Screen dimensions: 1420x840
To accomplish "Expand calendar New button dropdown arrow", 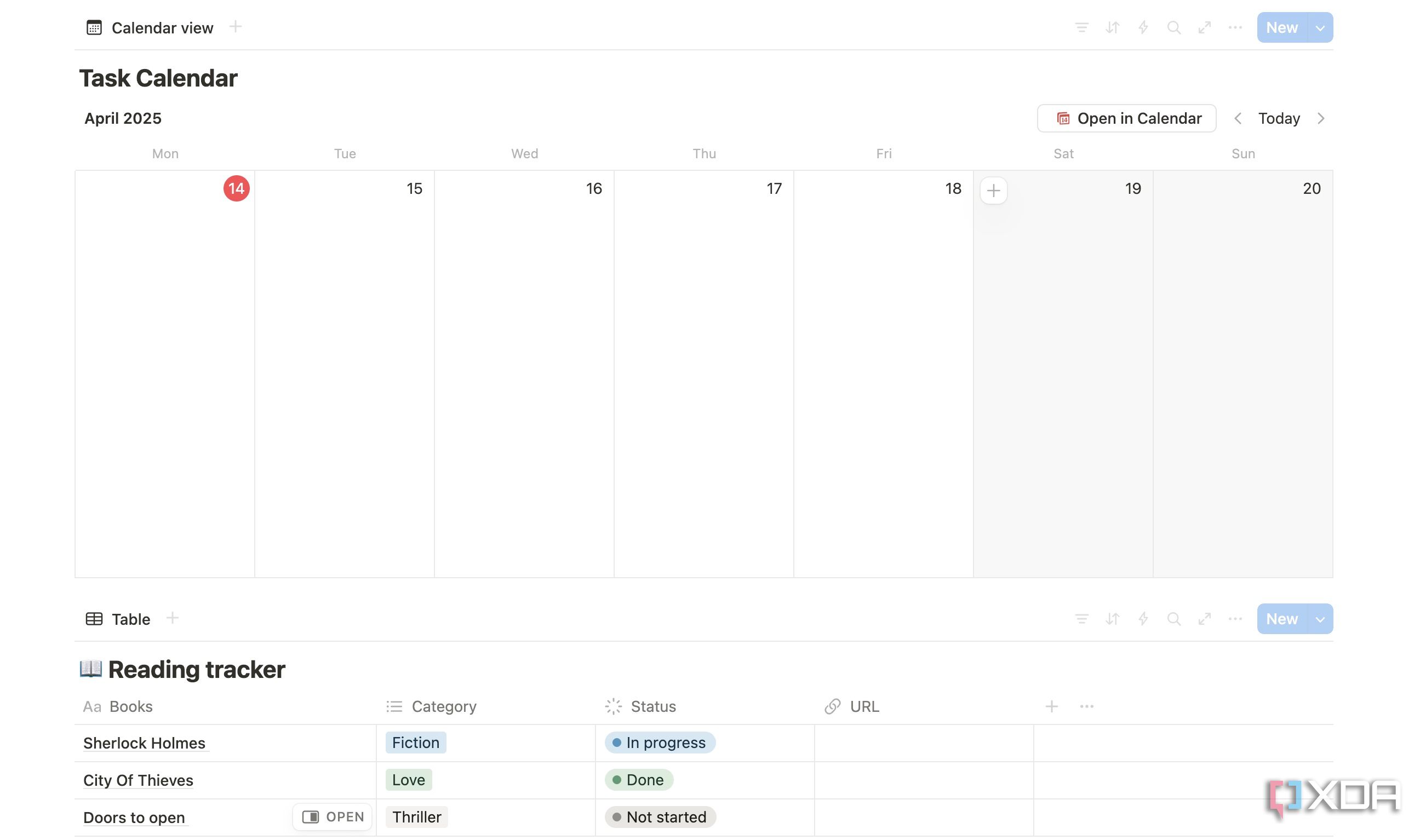I will coord(1320,28).
